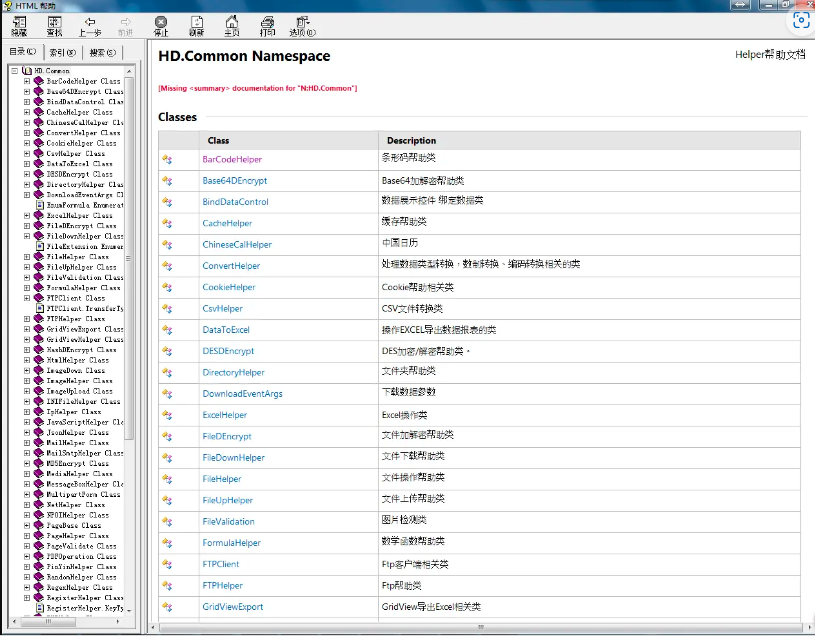The height and width of the screenshot is (636, 815).
Task: Open the DataToExcel class link
Action: pyautogui.click(x=226, y=329)
